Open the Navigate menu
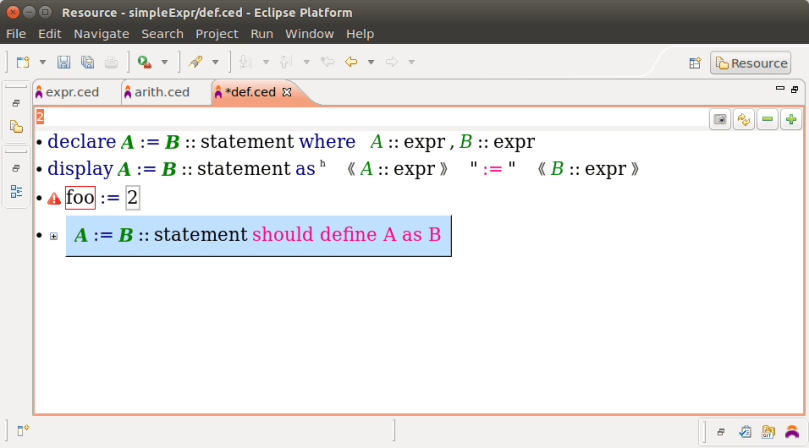The image size is (809, 448). pyautogui.click(x=101, y=33)
